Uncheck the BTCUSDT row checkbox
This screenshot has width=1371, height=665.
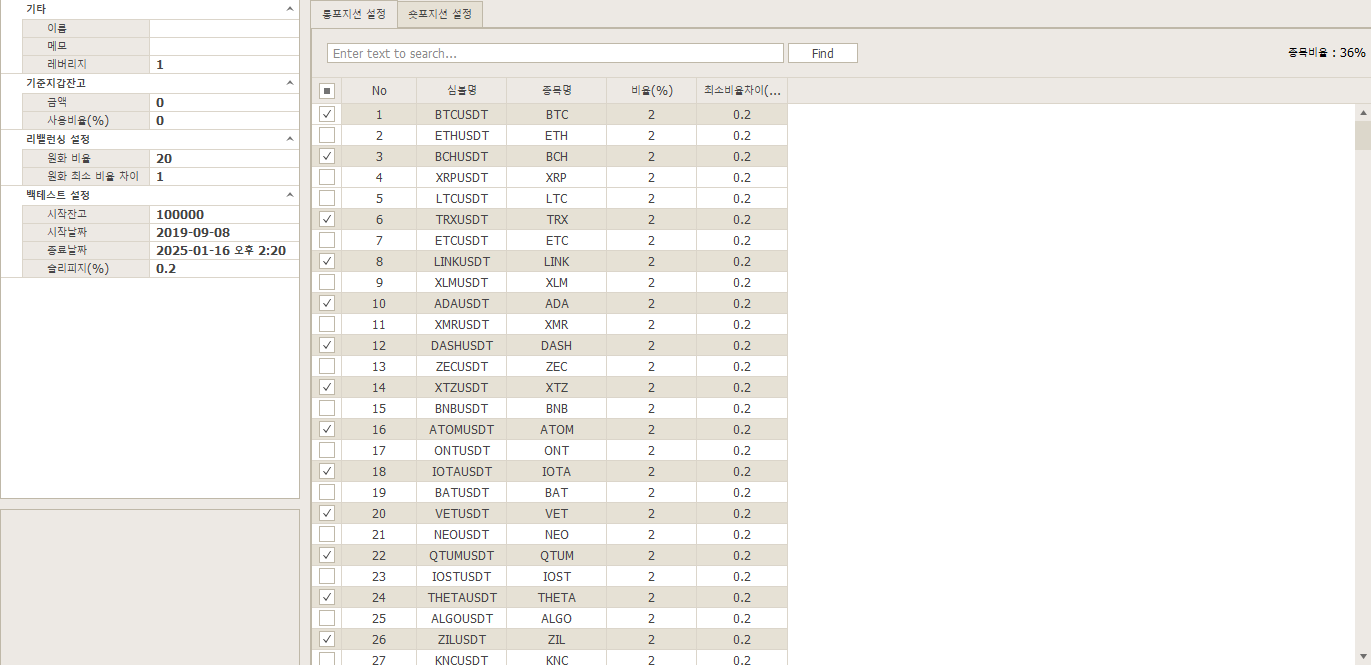(x=327, y=114)
